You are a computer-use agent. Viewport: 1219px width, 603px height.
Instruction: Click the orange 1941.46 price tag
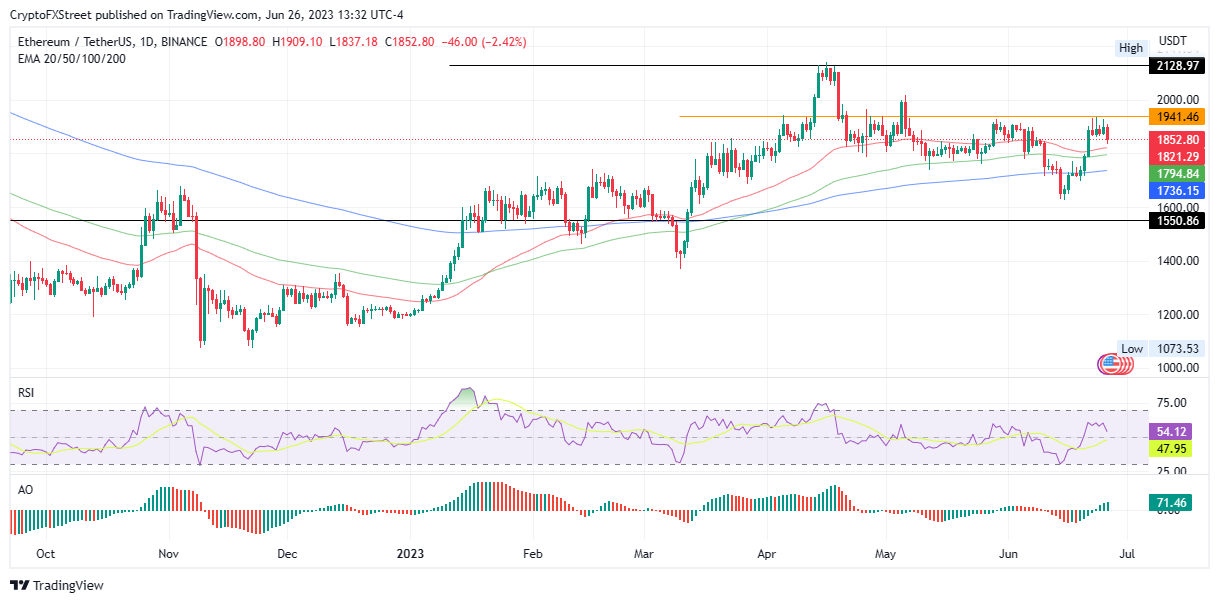click(1177, 117)
